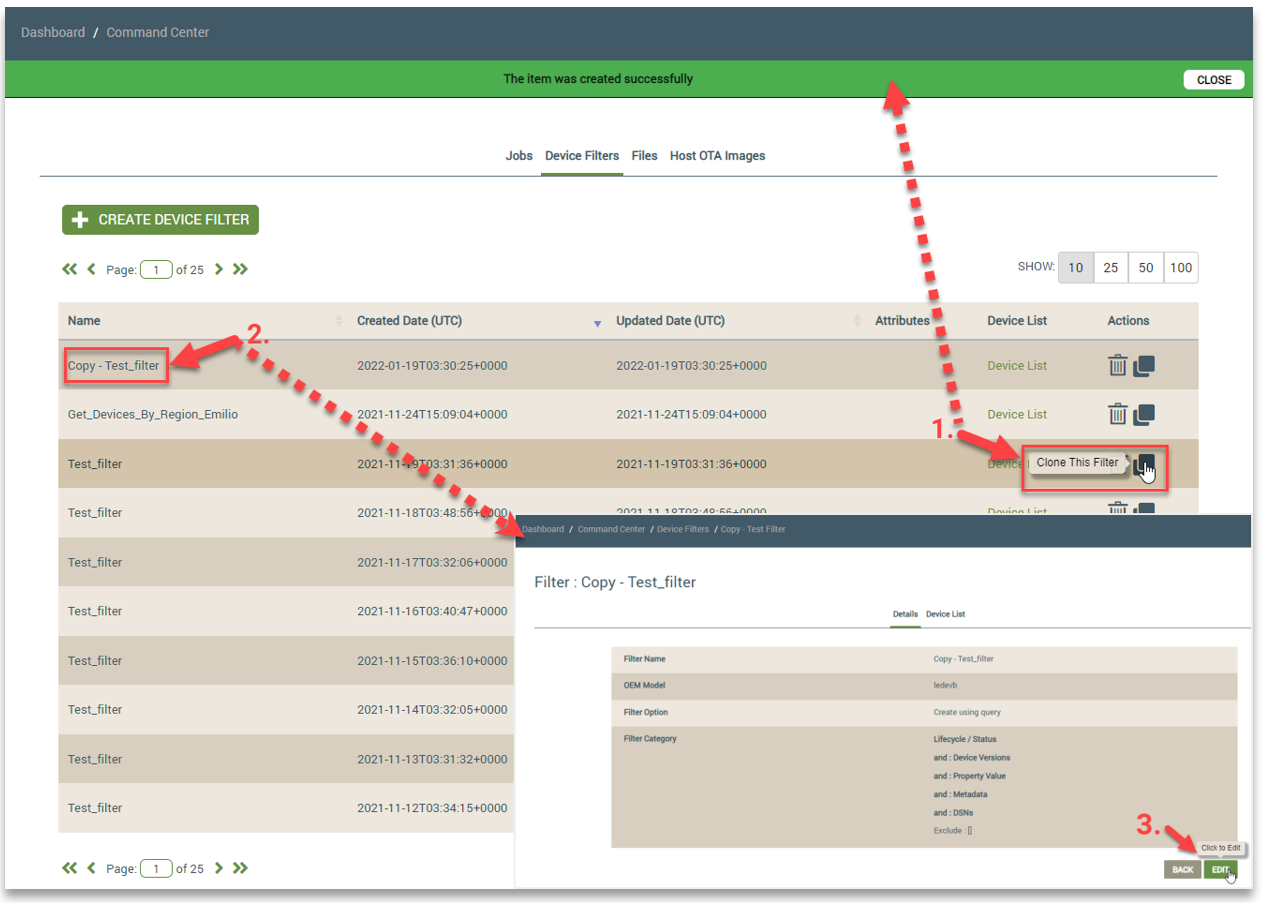Select the Test_filter created 2021-11-19T03:31:36
This screenshot has height=903, width=1262.
95,464
